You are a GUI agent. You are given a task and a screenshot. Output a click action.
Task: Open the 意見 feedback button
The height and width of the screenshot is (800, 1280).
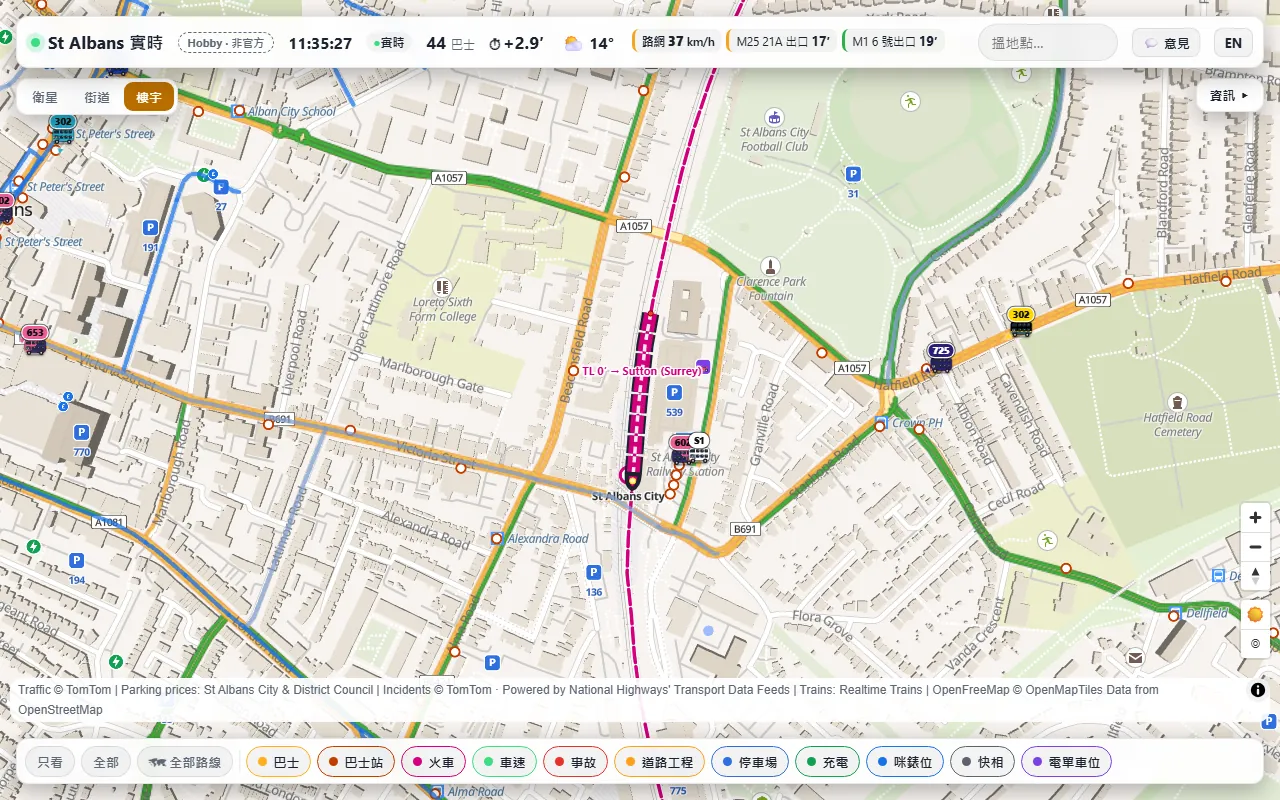(1166, 43)
